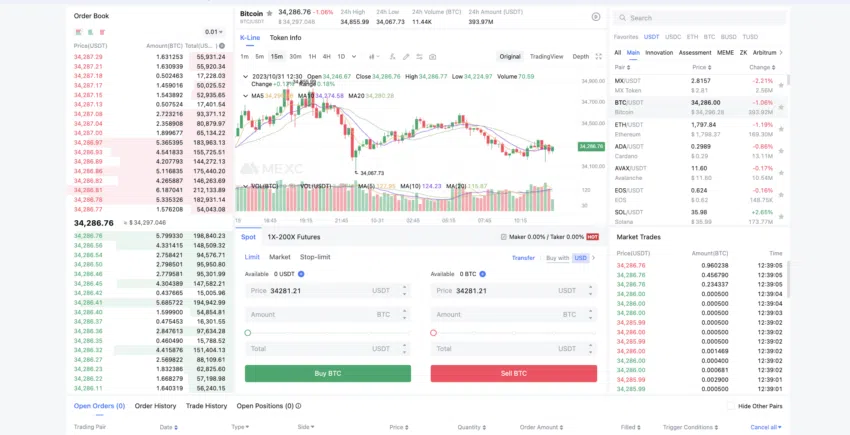
Task: Show both buys and sells order book view icon
Action: pos(79,32)
